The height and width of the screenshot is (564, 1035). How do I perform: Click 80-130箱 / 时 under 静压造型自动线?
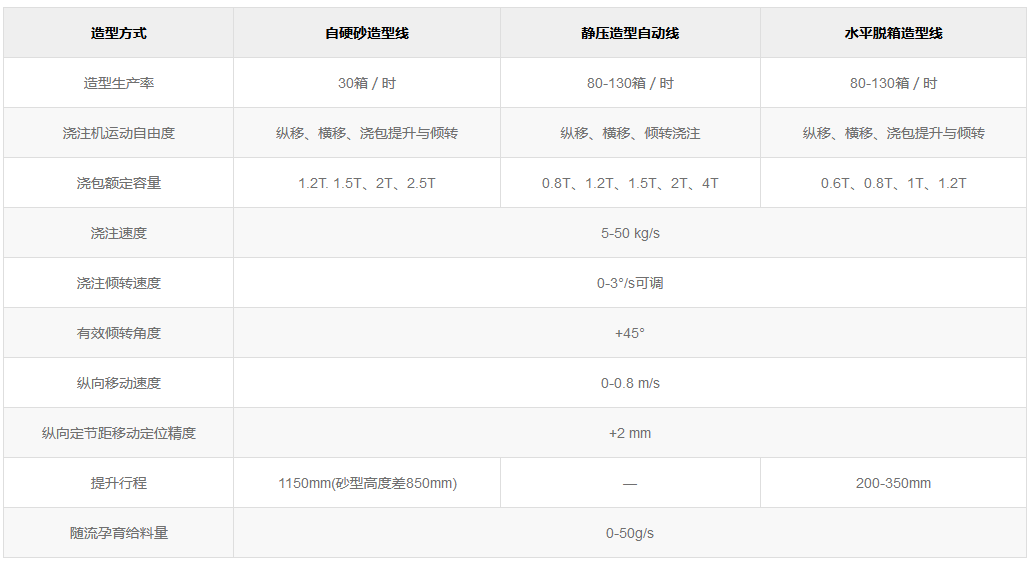630,83
